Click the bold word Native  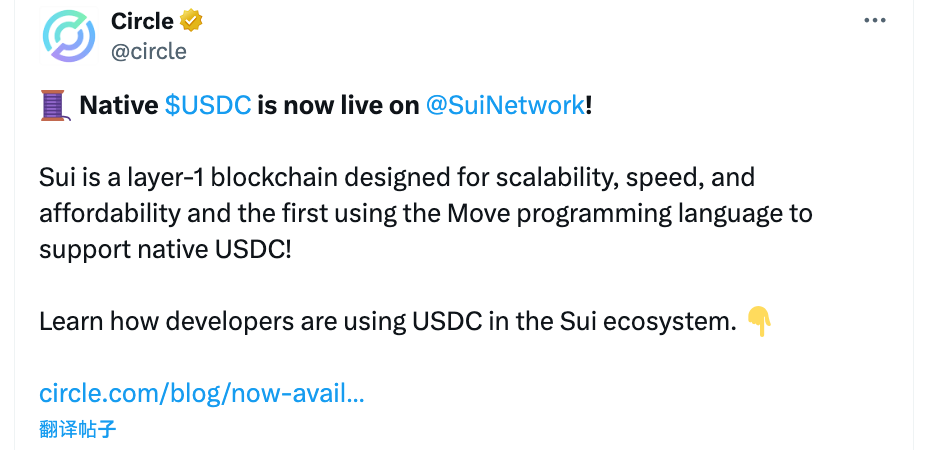point(119,106)
